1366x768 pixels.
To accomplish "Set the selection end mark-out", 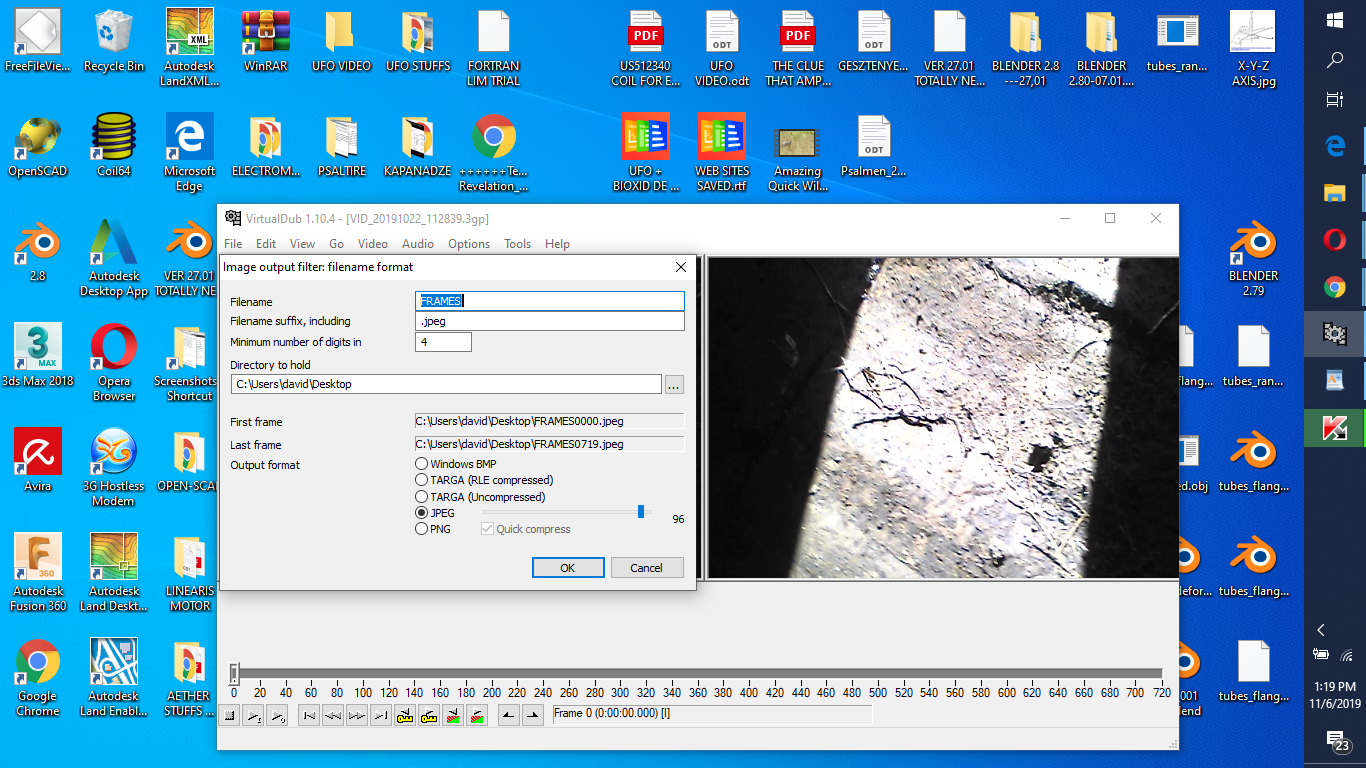I will [533, 715].
